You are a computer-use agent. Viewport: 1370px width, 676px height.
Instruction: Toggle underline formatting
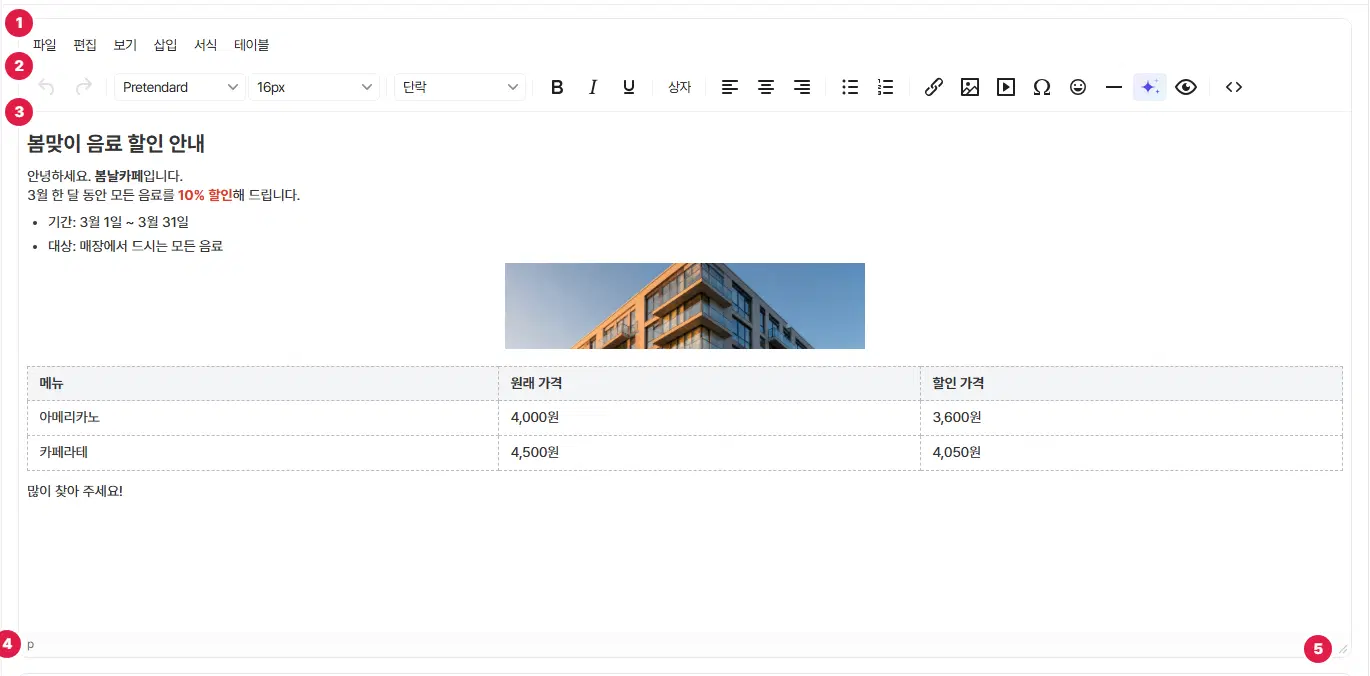(x=629, y=87)
